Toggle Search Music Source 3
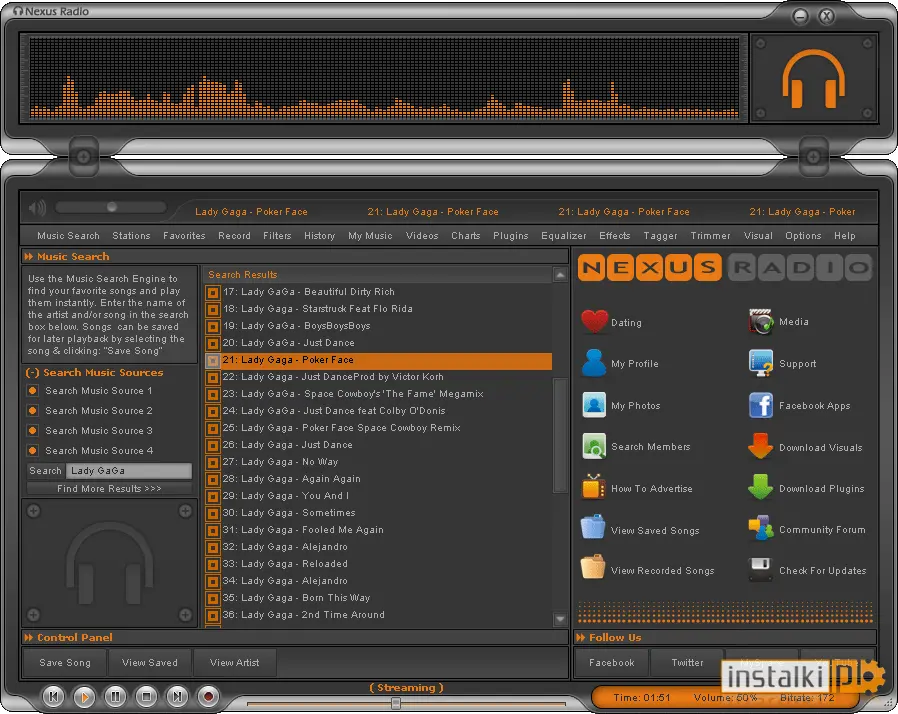The height and width of the screenshot is (714, 898). pos(33,431)
